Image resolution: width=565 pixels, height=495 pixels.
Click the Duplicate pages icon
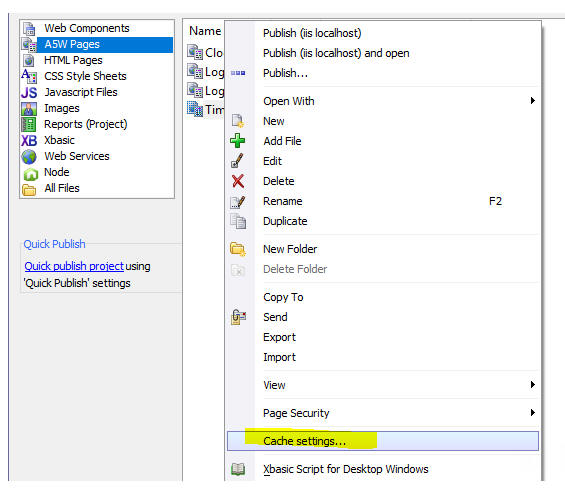tap(238, 221)
